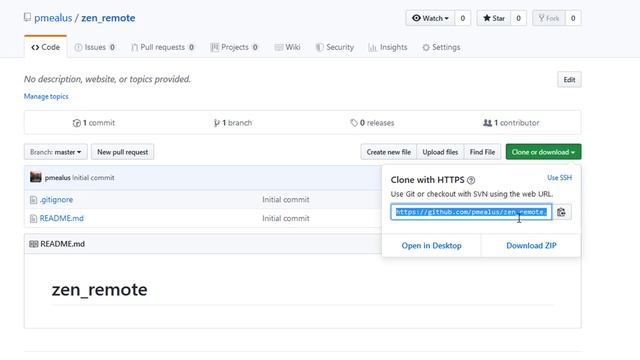Open the Insights tab
This screenshot has width=640, height=360.
(388, 47)
